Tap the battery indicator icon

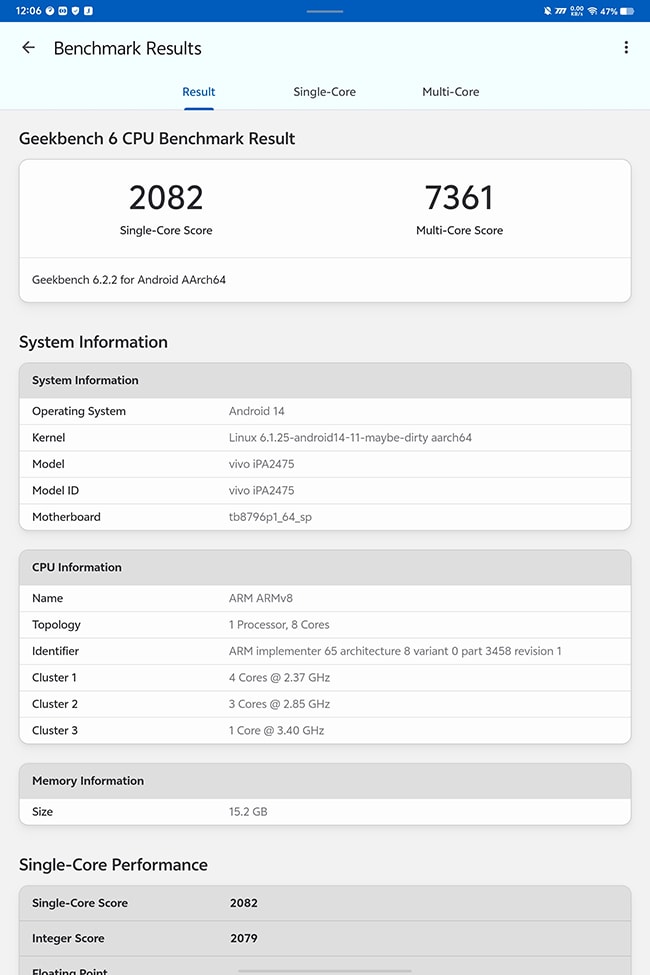click(627, 11)
